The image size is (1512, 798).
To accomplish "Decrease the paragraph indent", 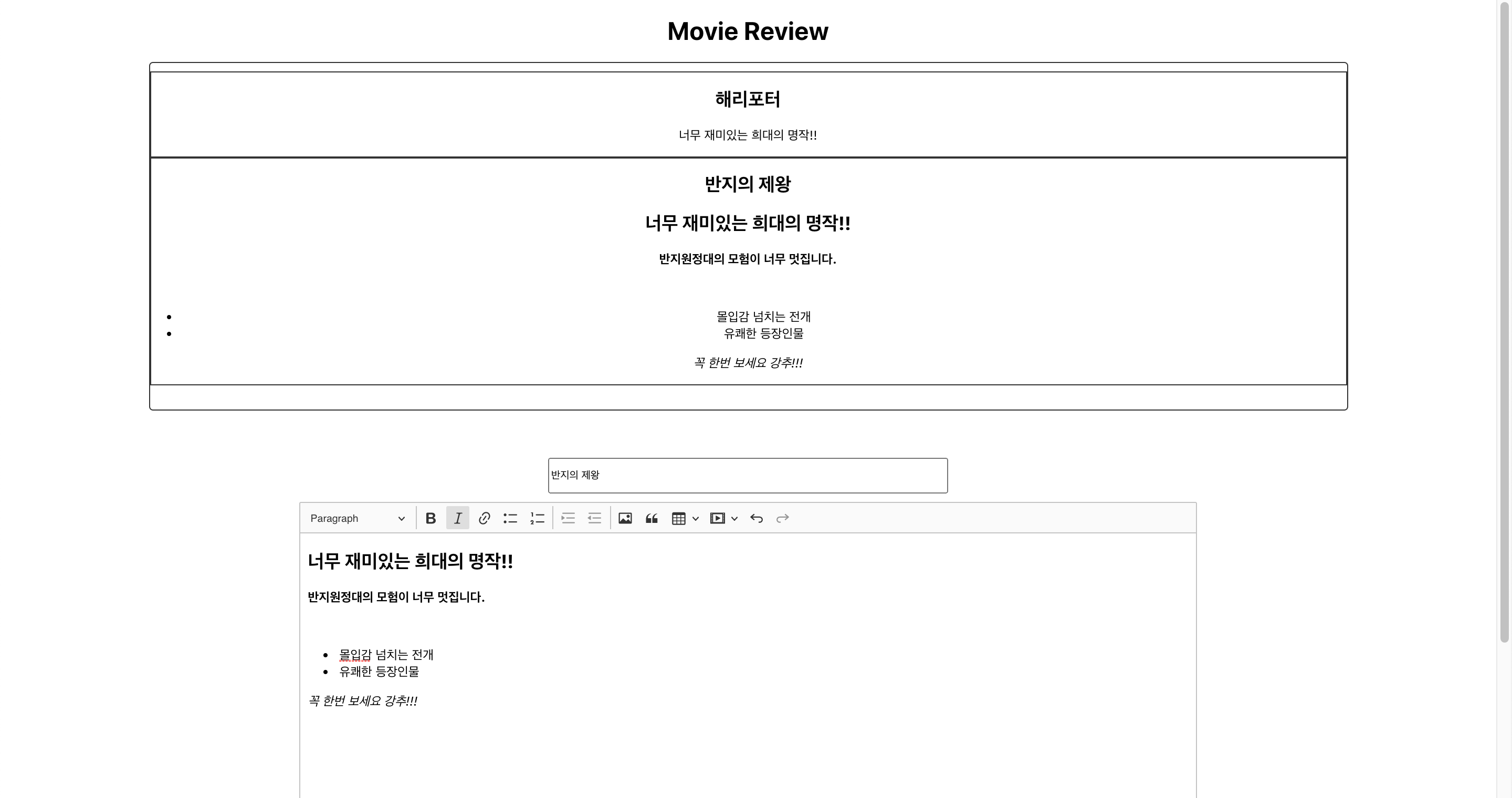I will [594, 518].
